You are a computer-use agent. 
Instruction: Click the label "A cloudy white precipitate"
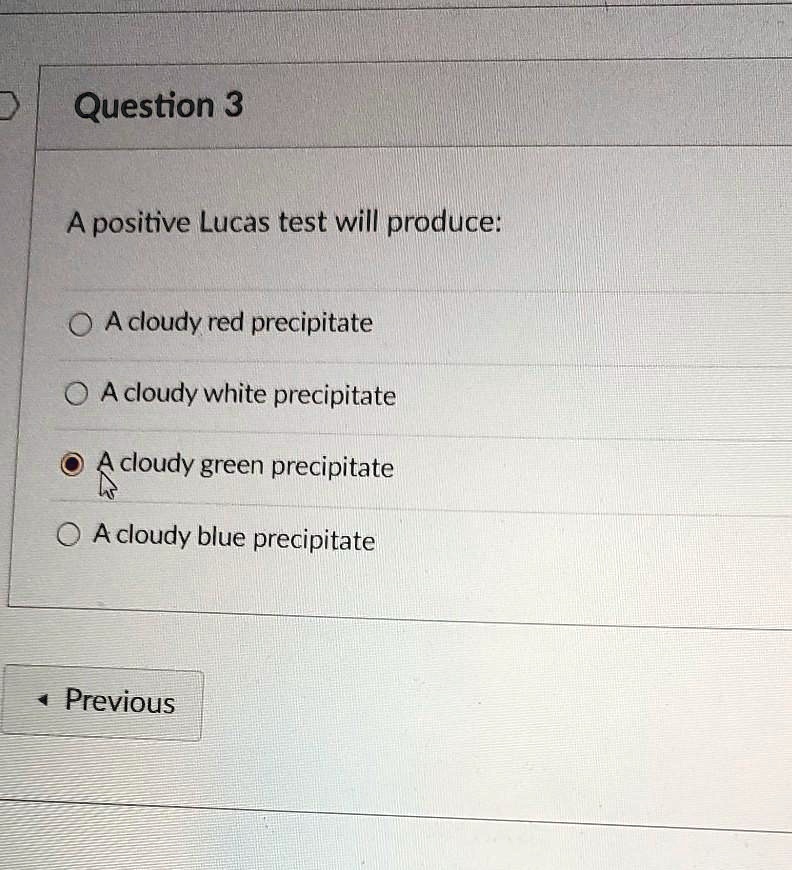coord(248,394)
